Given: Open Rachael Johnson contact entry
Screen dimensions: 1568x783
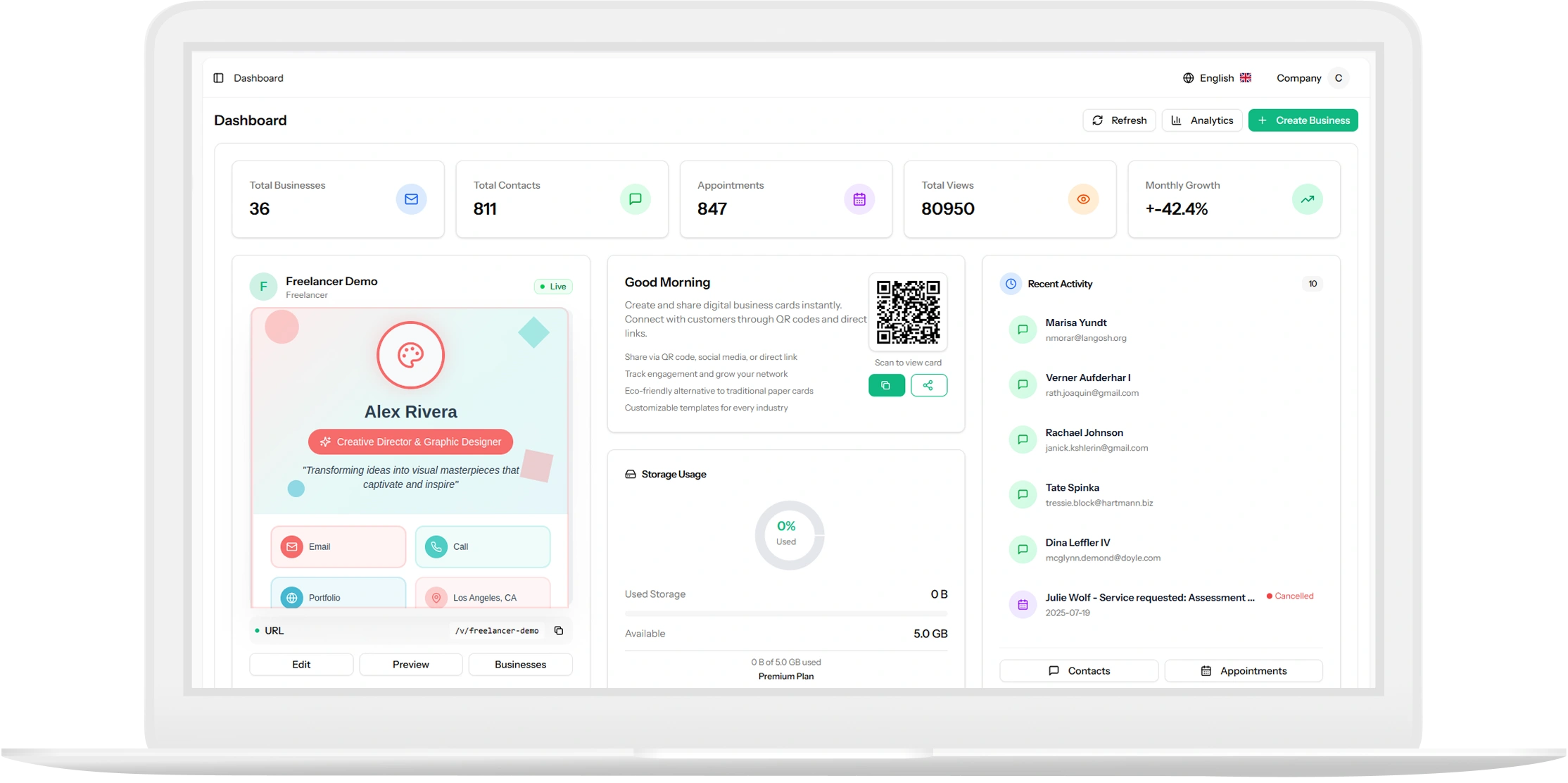Looking at the screenshot, I should pyautogui.click(x=1161, y=440).
